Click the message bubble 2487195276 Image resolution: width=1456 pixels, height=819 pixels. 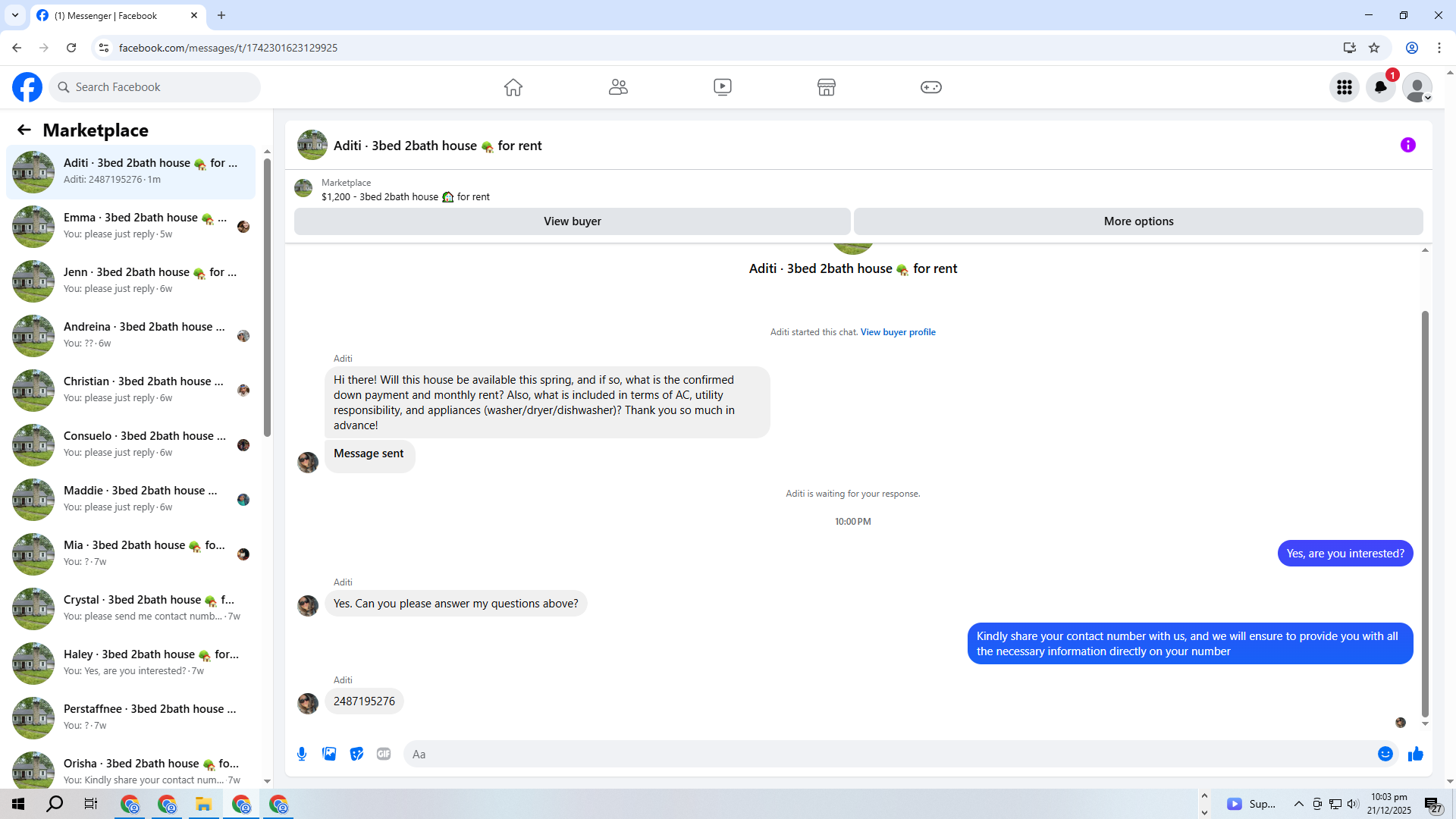click(364, 701)
